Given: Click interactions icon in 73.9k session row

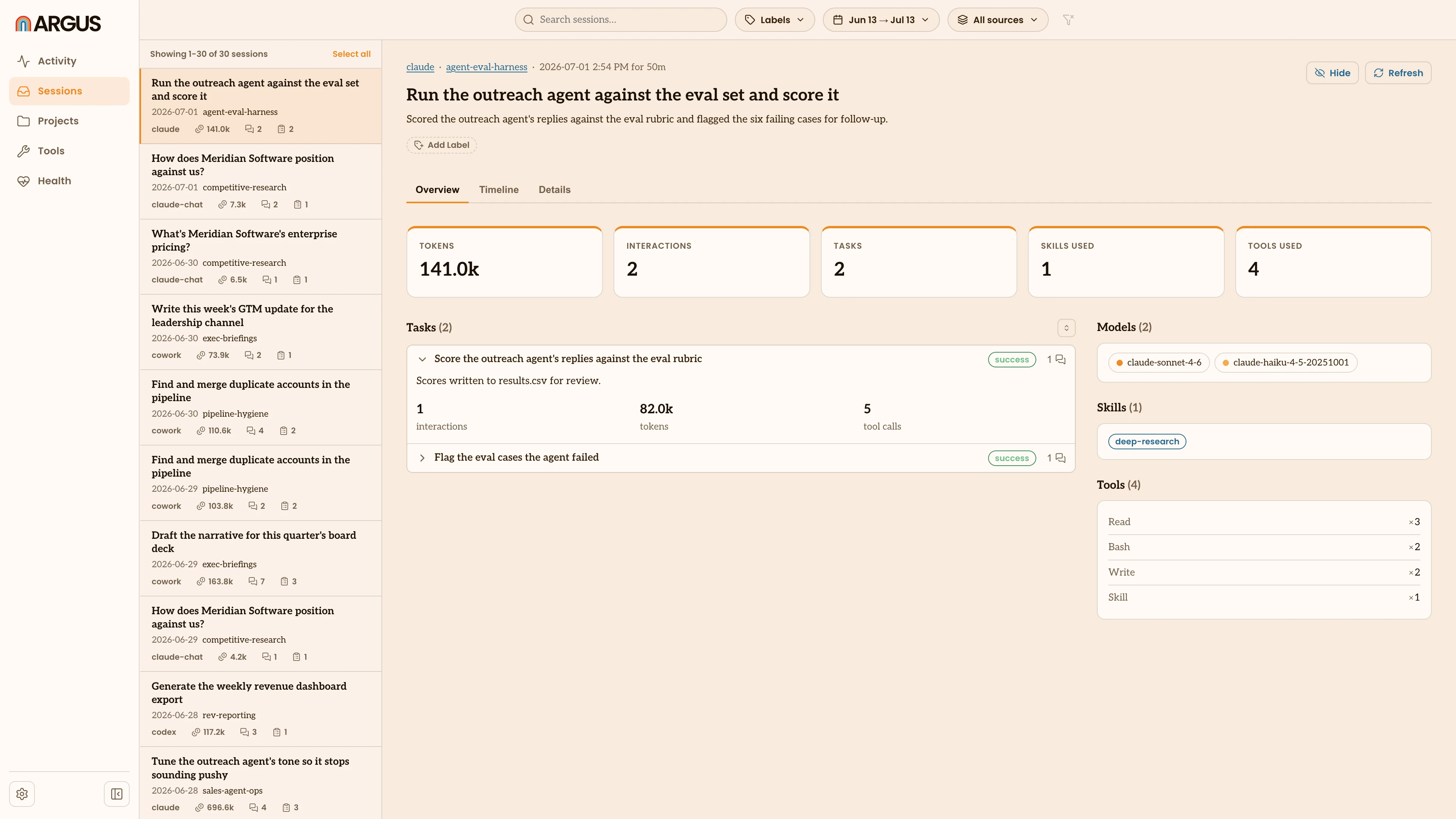Looking at the screenshot, I should point(249,356).
